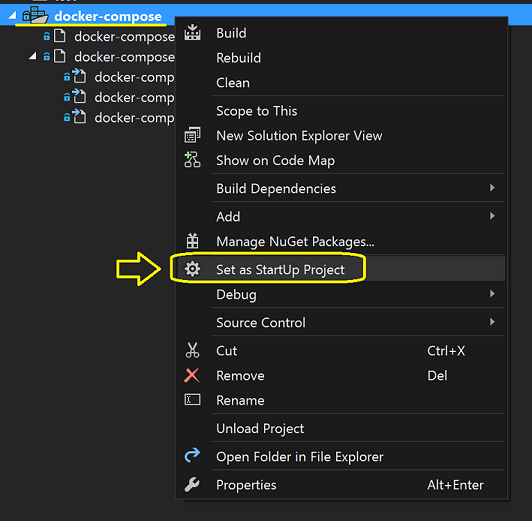Viewport: 532px width, 521px height.
Task: Select the first nested docker-comp file
Action: (119, 77)
